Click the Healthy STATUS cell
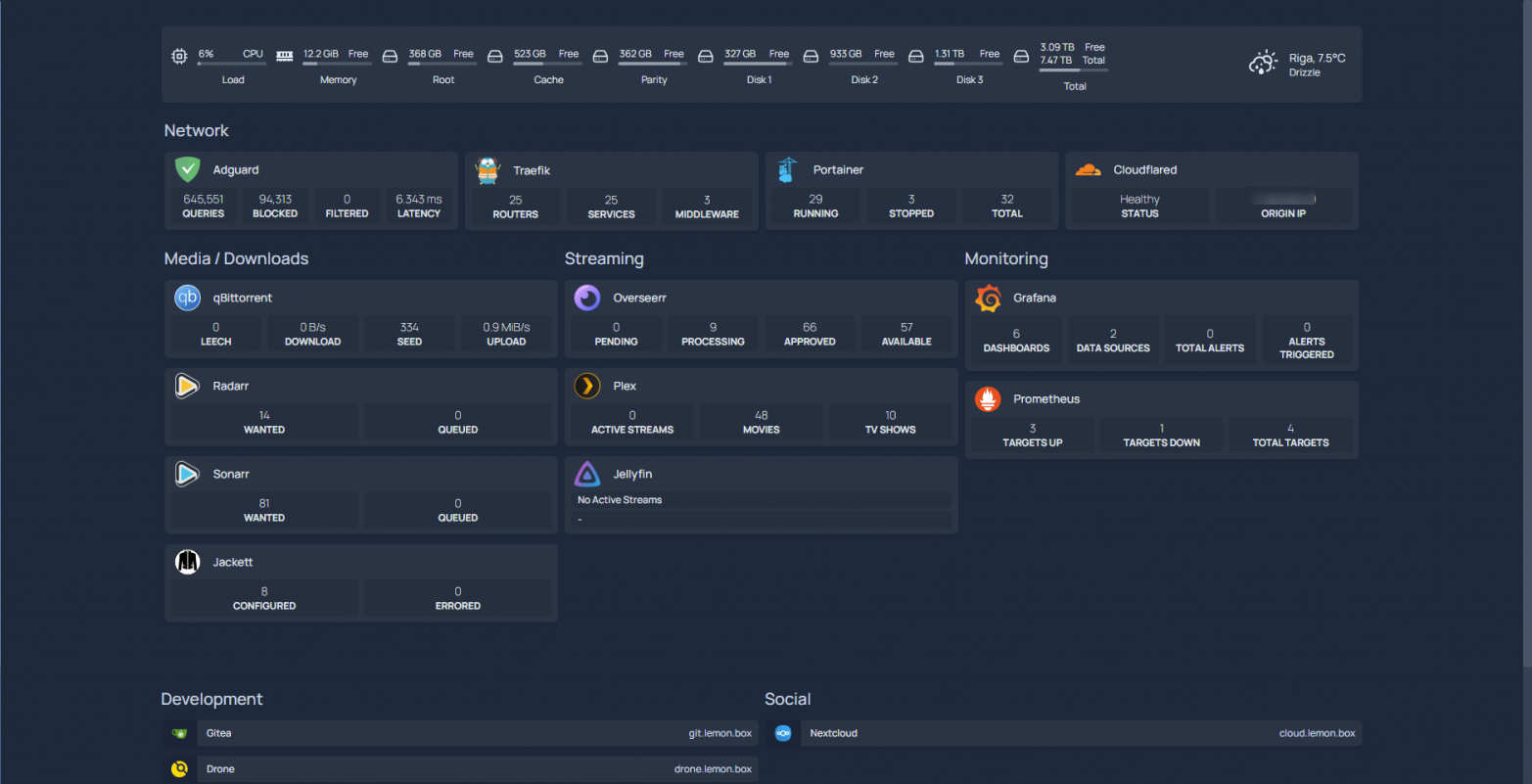The image size is (1532, 784). pyautogui.click(x=1139, y=207)
